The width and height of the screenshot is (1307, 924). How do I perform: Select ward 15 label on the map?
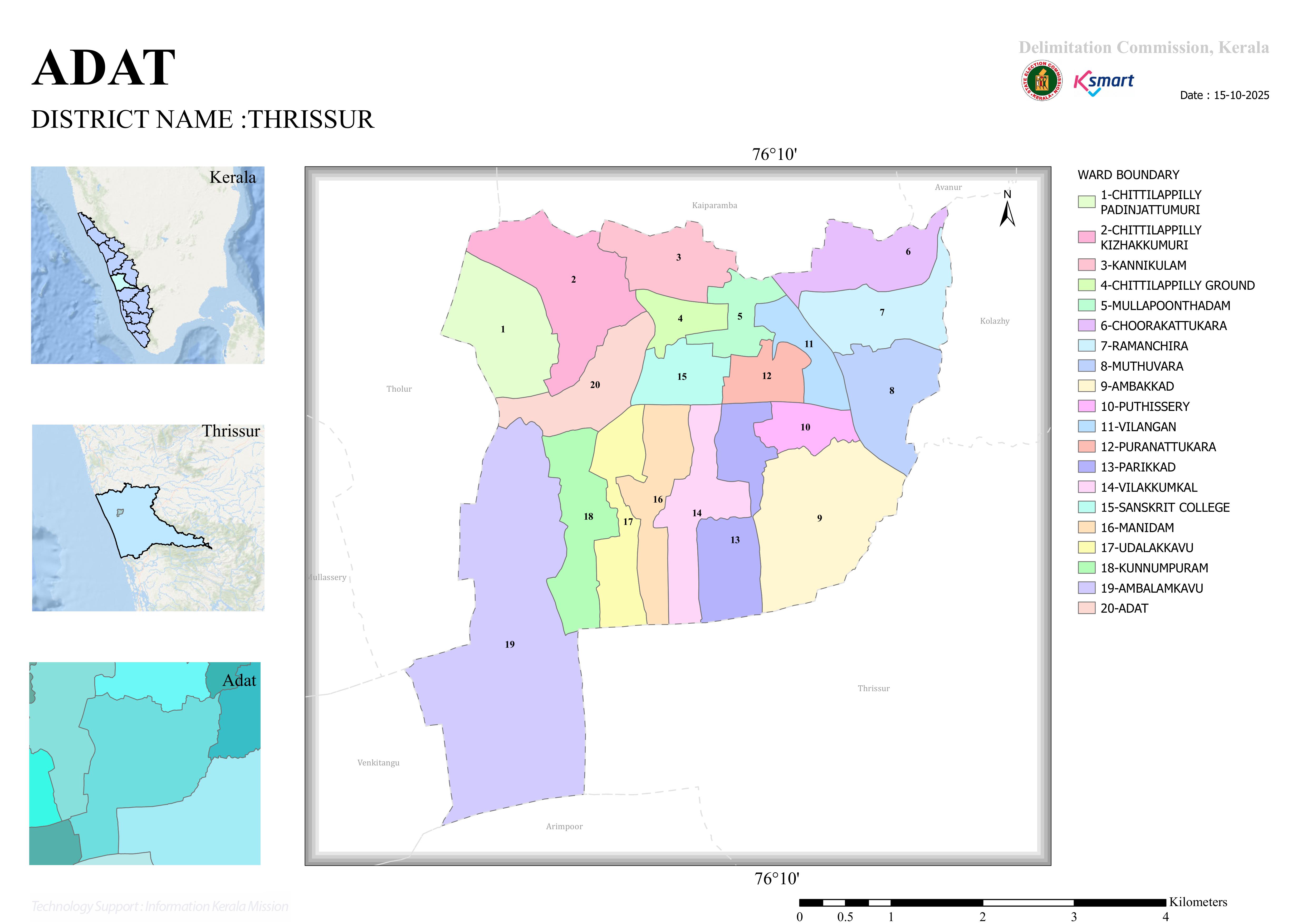[x=682, y=377]
